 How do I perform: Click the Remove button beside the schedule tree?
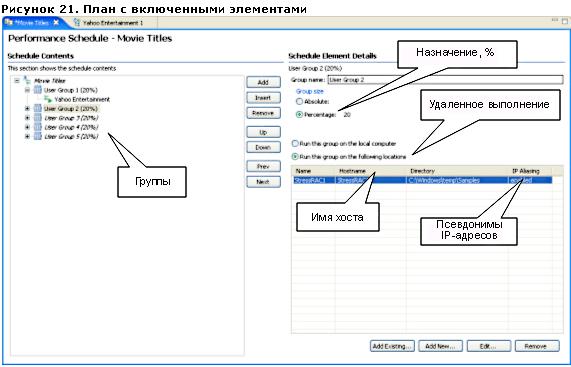[263, 113]
